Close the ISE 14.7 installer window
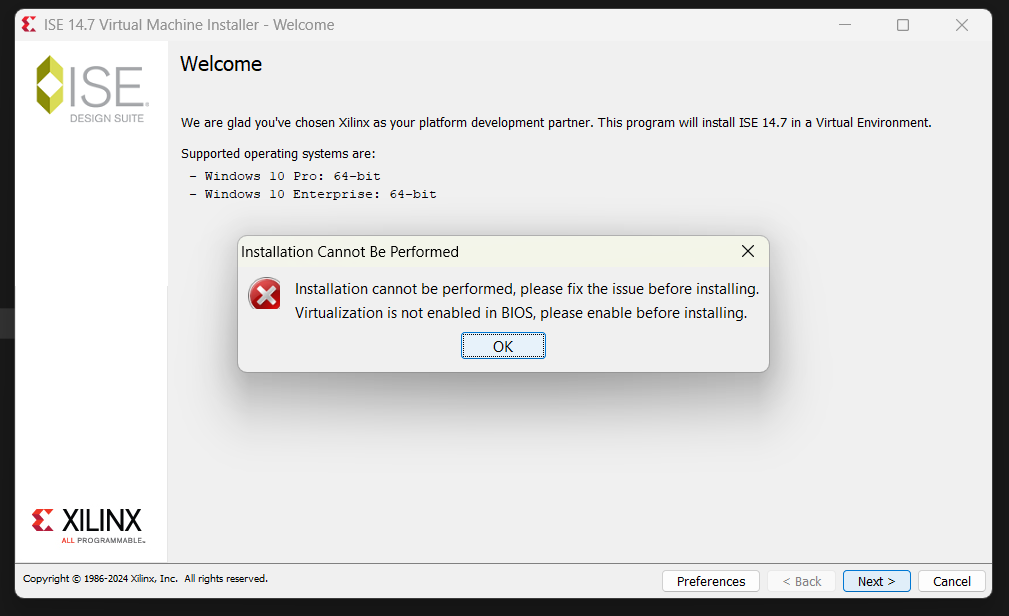 point(961,24)
